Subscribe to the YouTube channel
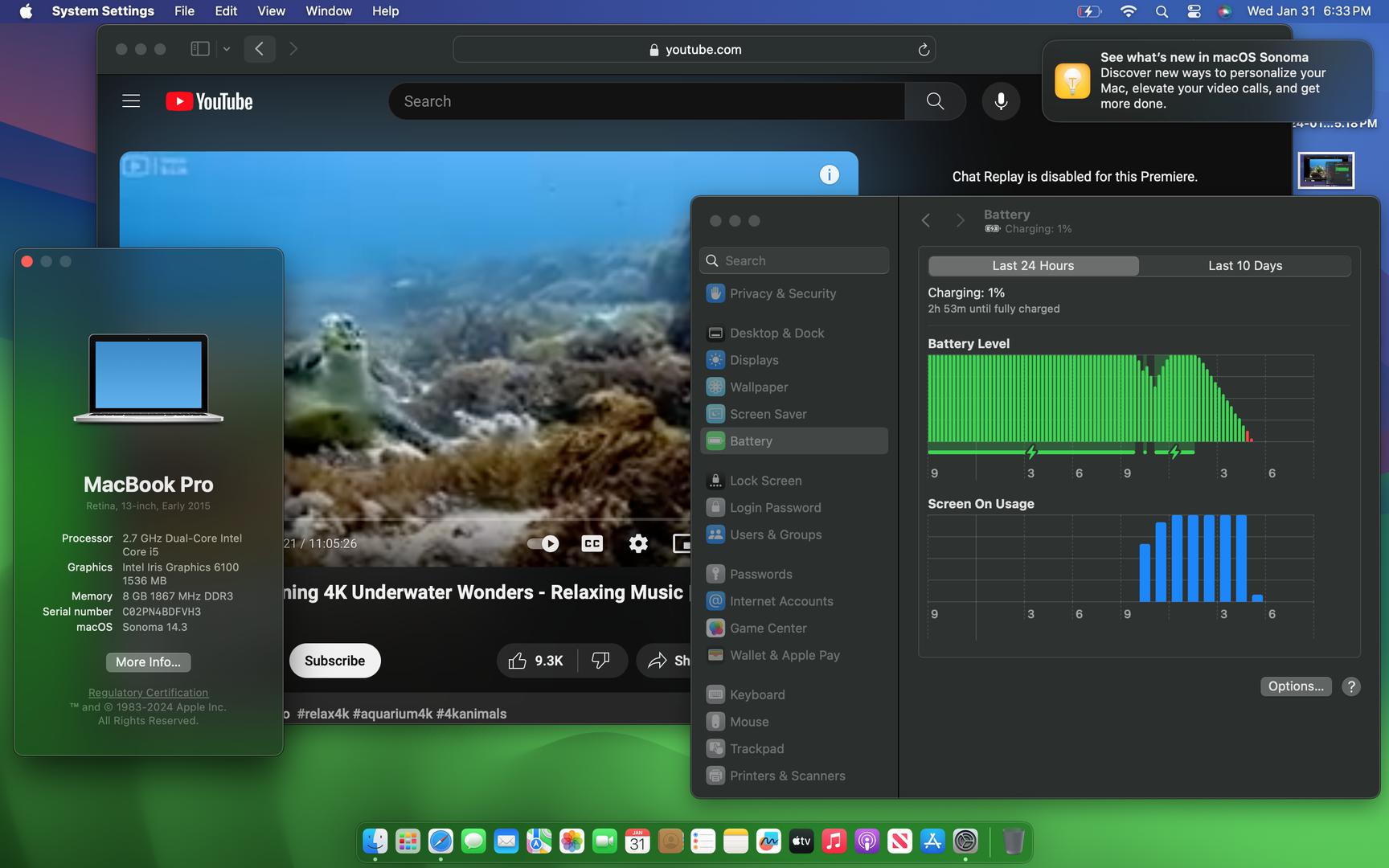 pyautogui.click(x=334, y=661)
